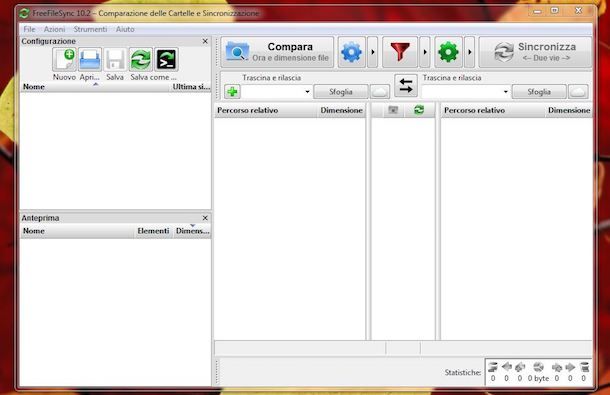Click the delete-left statistics icon
610x395 pixels.
[x=493, y=367]
